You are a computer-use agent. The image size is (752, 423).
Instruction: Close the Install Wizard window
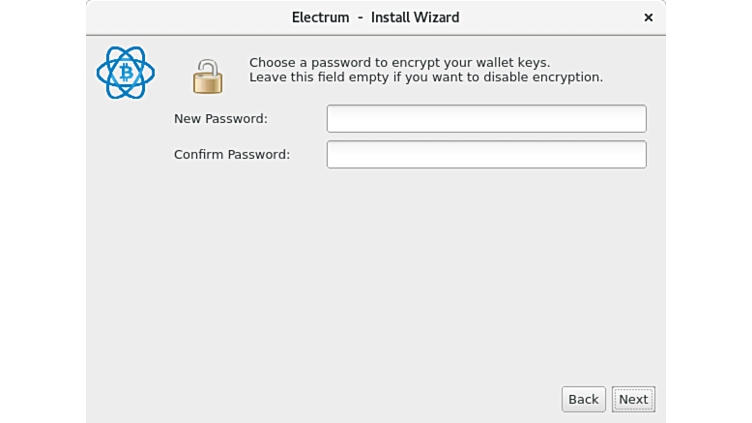[x=648, y=17]
